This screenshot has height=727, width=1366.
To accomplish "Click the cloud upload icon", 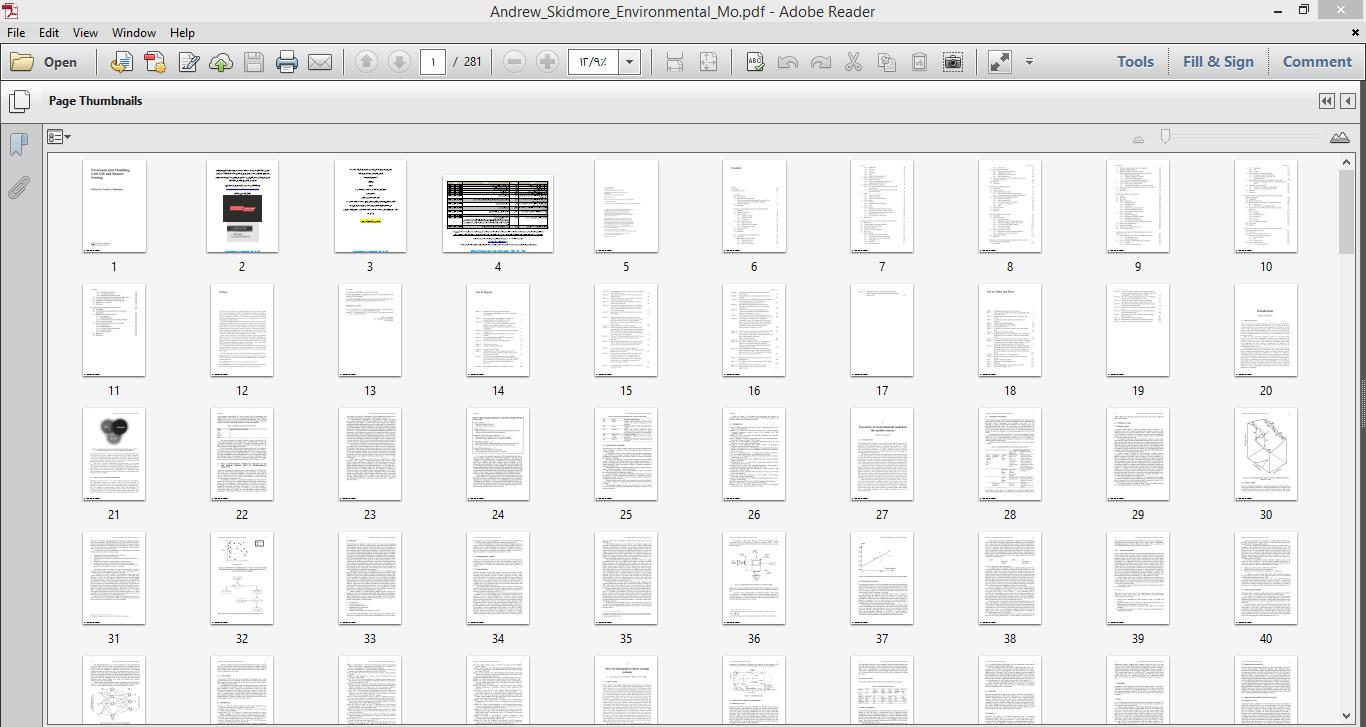I will [x=221, y=62].
